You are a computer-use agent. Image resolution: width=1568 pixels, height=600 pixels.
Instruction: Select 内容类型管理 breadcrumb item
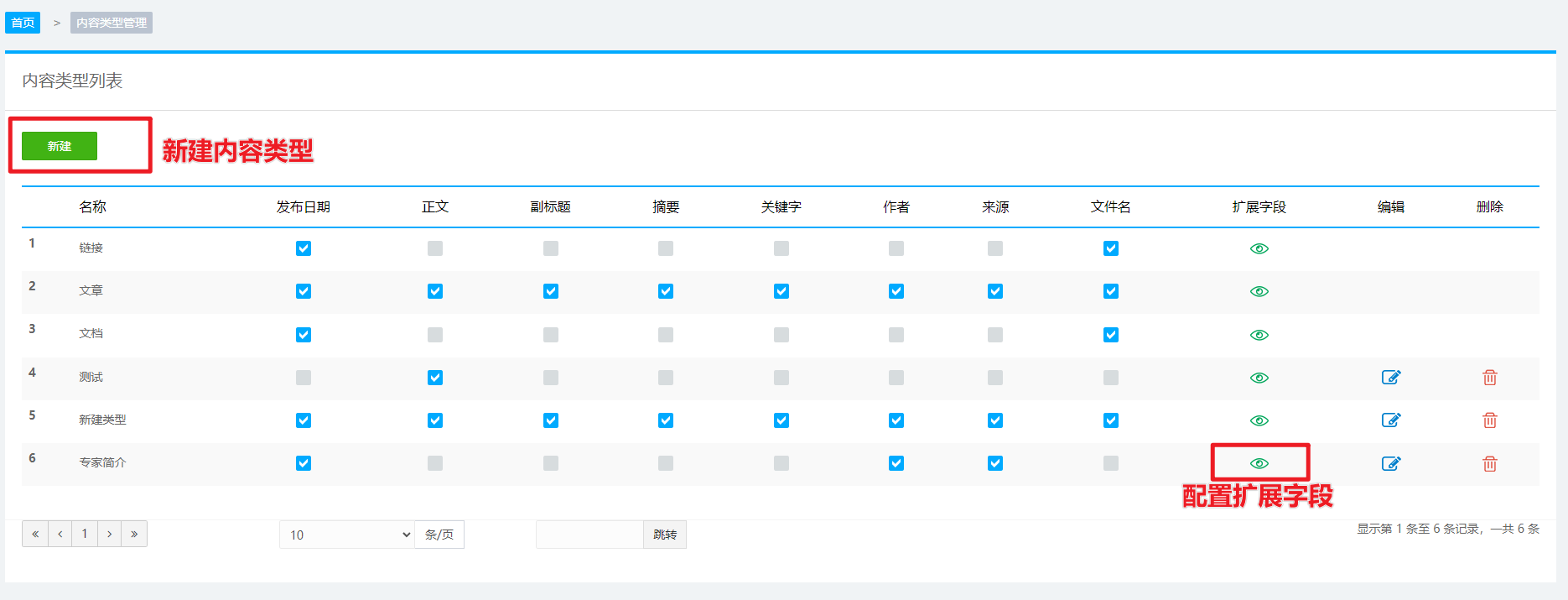click(112, 23)
